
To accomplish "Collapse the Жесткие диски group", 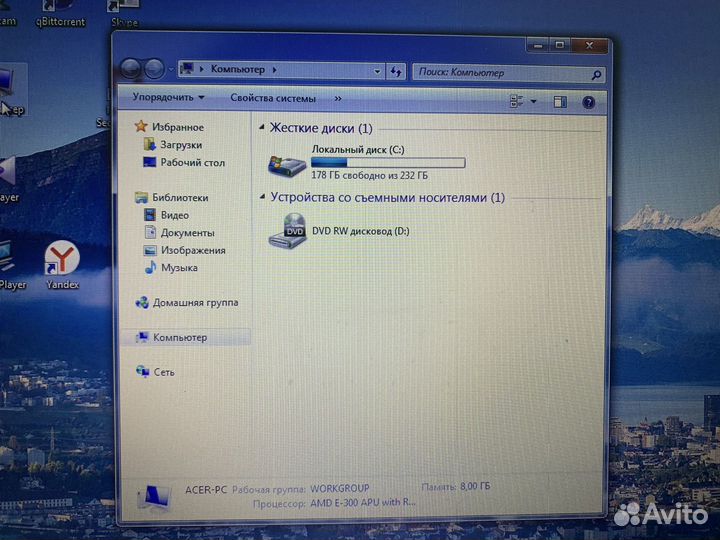I will 263,128.
